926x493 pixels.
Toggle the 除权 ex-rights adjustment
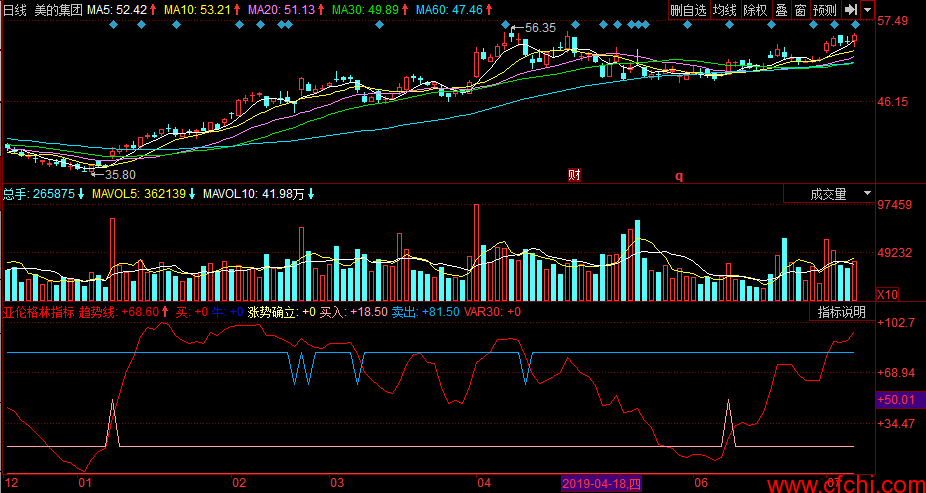[x=755, y=9]
